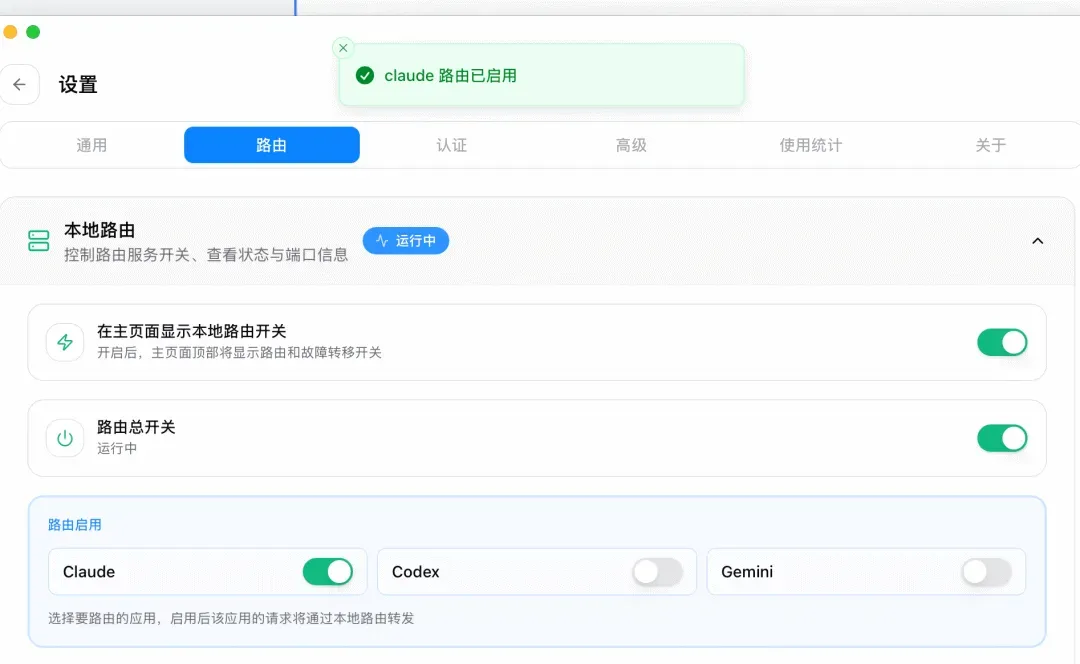
Task: Click the 设置 page title
Action: point(78,85)
